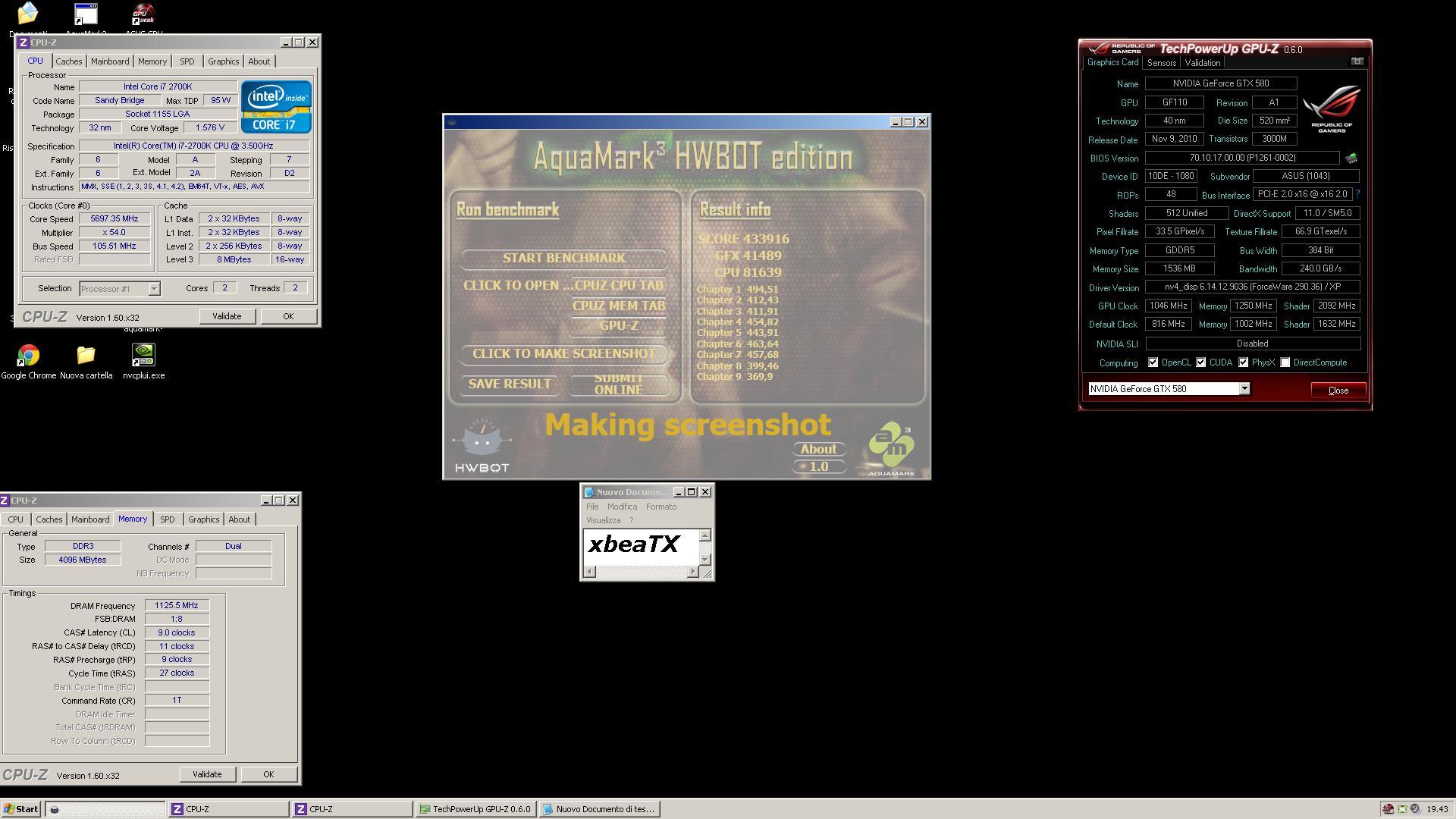Click SUBMIT ONLINE button

pos(618,384)
